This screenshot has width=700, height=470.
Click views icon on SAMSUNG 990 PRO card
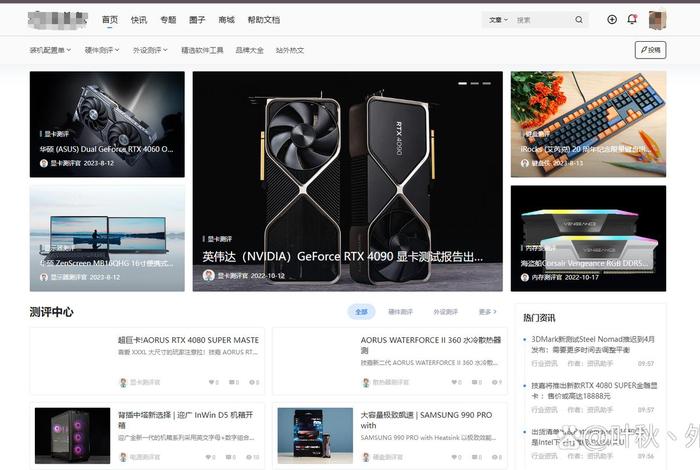pos(494,457)
